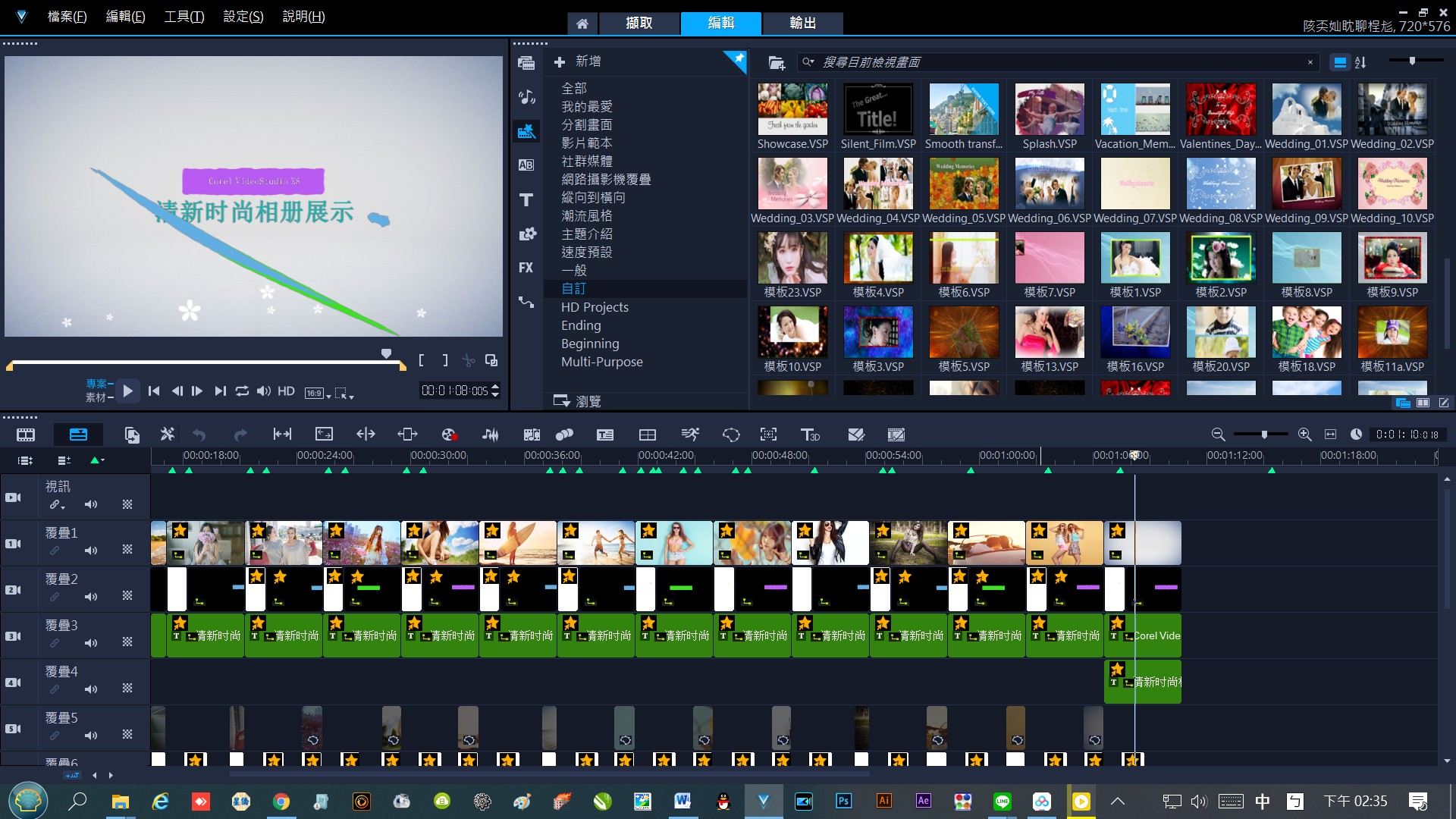Switch to the 擷取 tab
The image size is (1456, 819).
point(639,24)
